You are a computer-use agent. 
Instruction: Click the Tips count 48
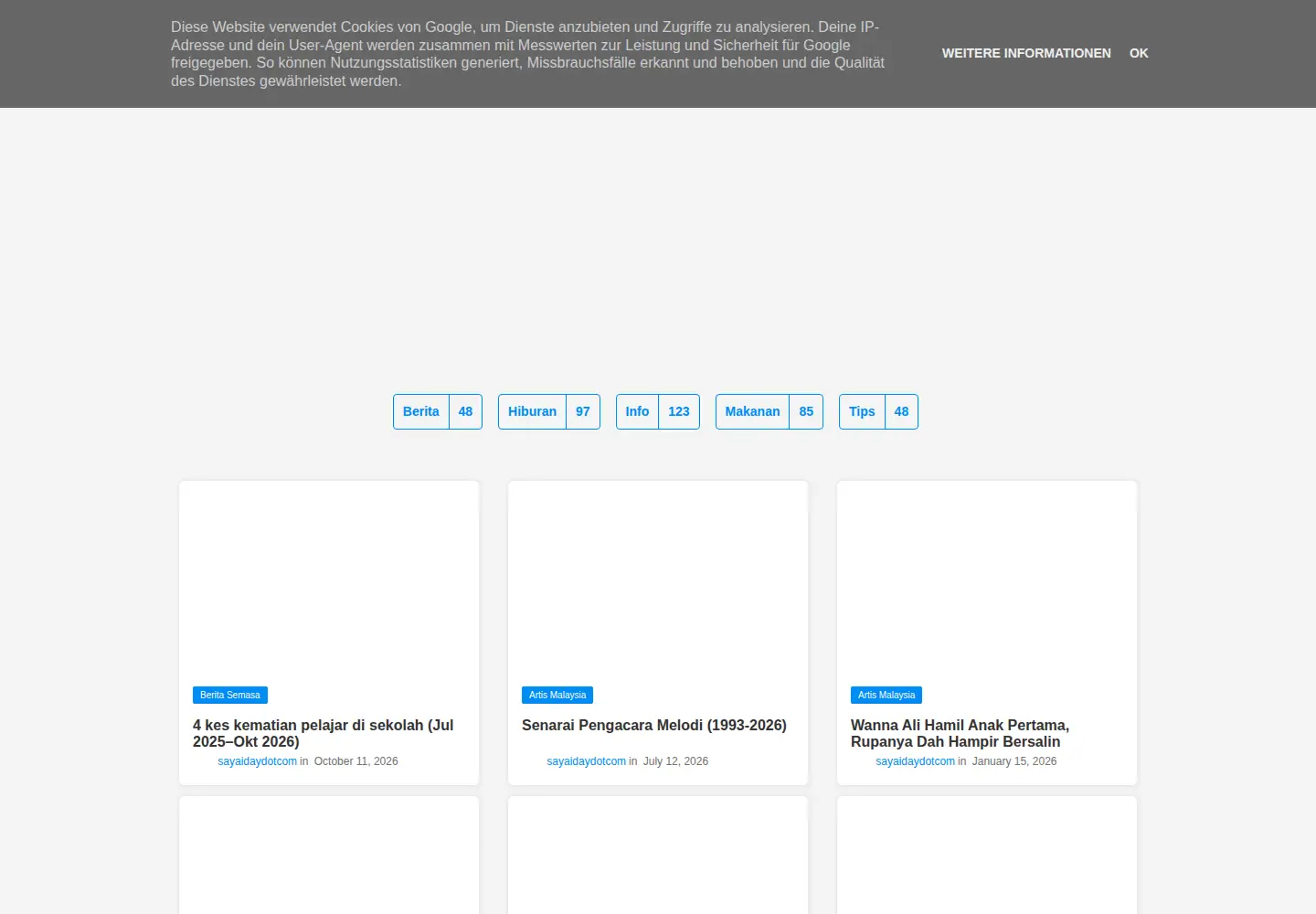point(901,411)
